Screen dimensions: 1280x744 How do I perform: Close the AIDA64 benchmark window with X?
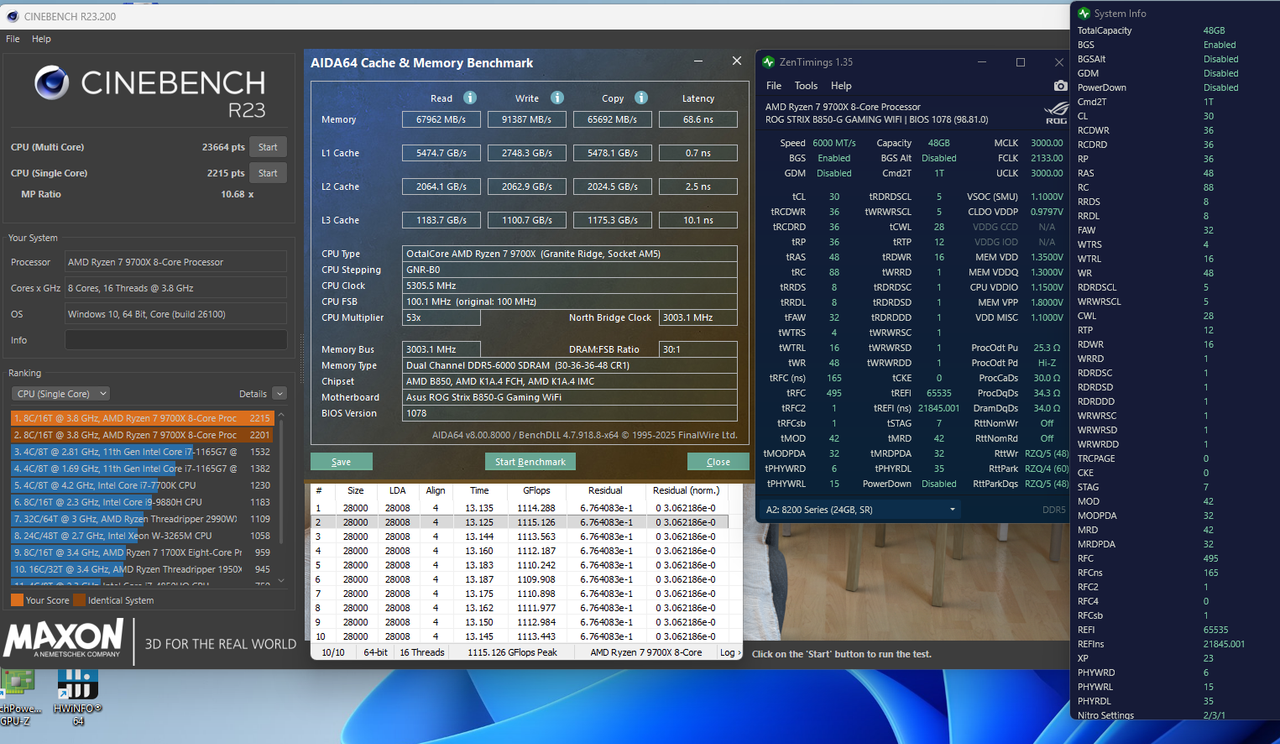pos(737,61)
